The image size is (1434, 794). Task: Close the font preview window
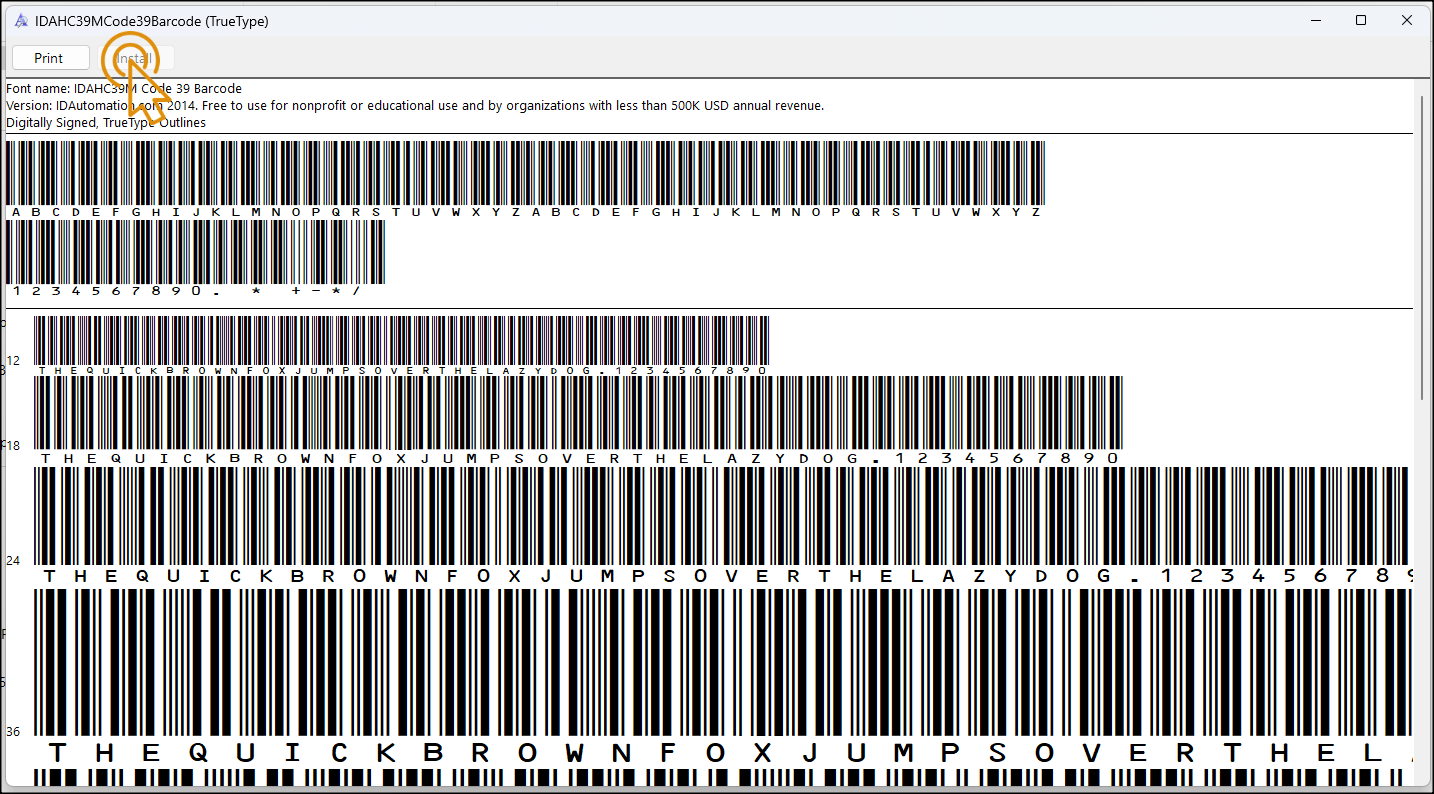(1407, 20)
